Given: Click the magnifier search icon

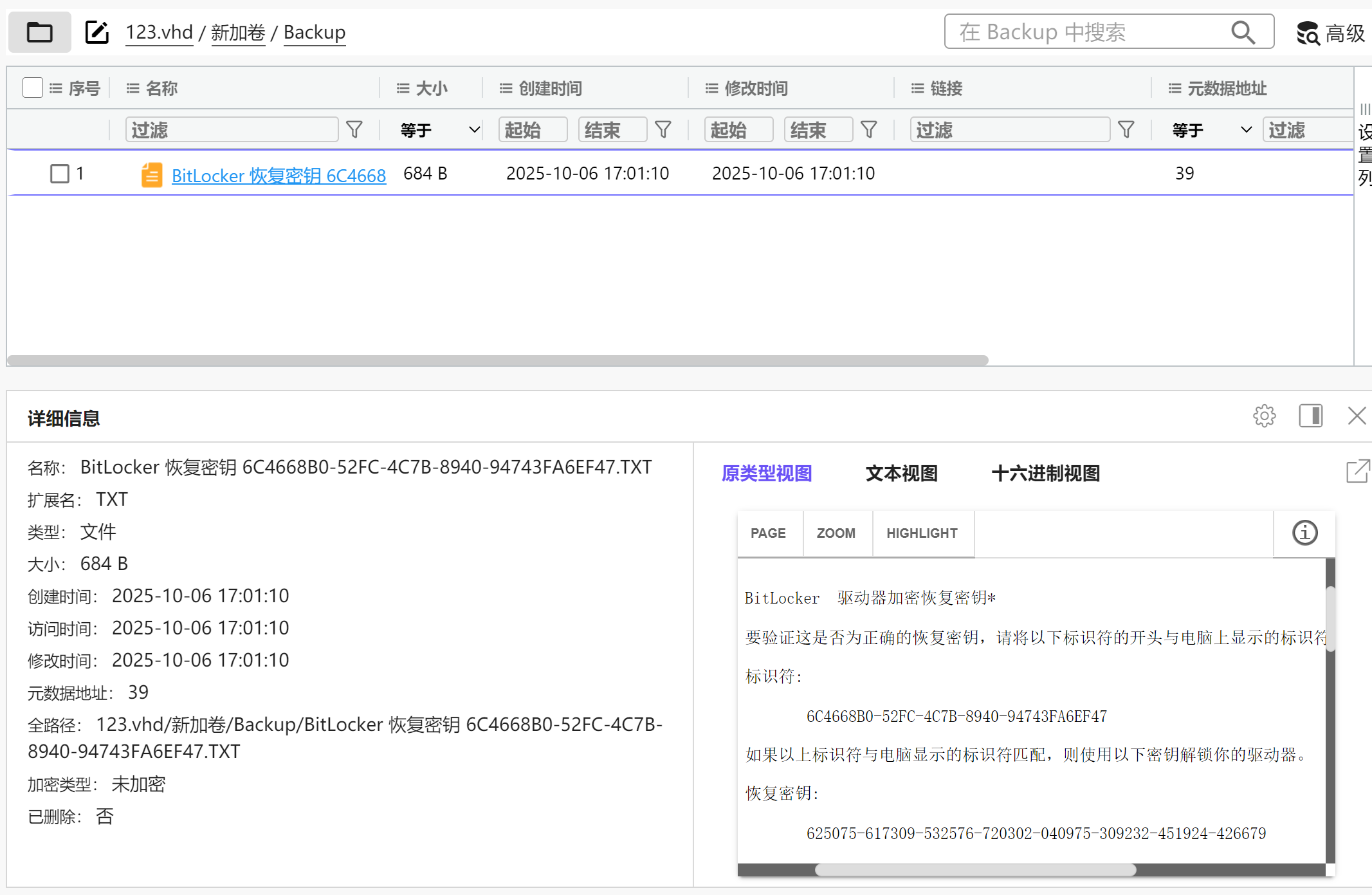Looking at the screenshot, I should 1243,32.
